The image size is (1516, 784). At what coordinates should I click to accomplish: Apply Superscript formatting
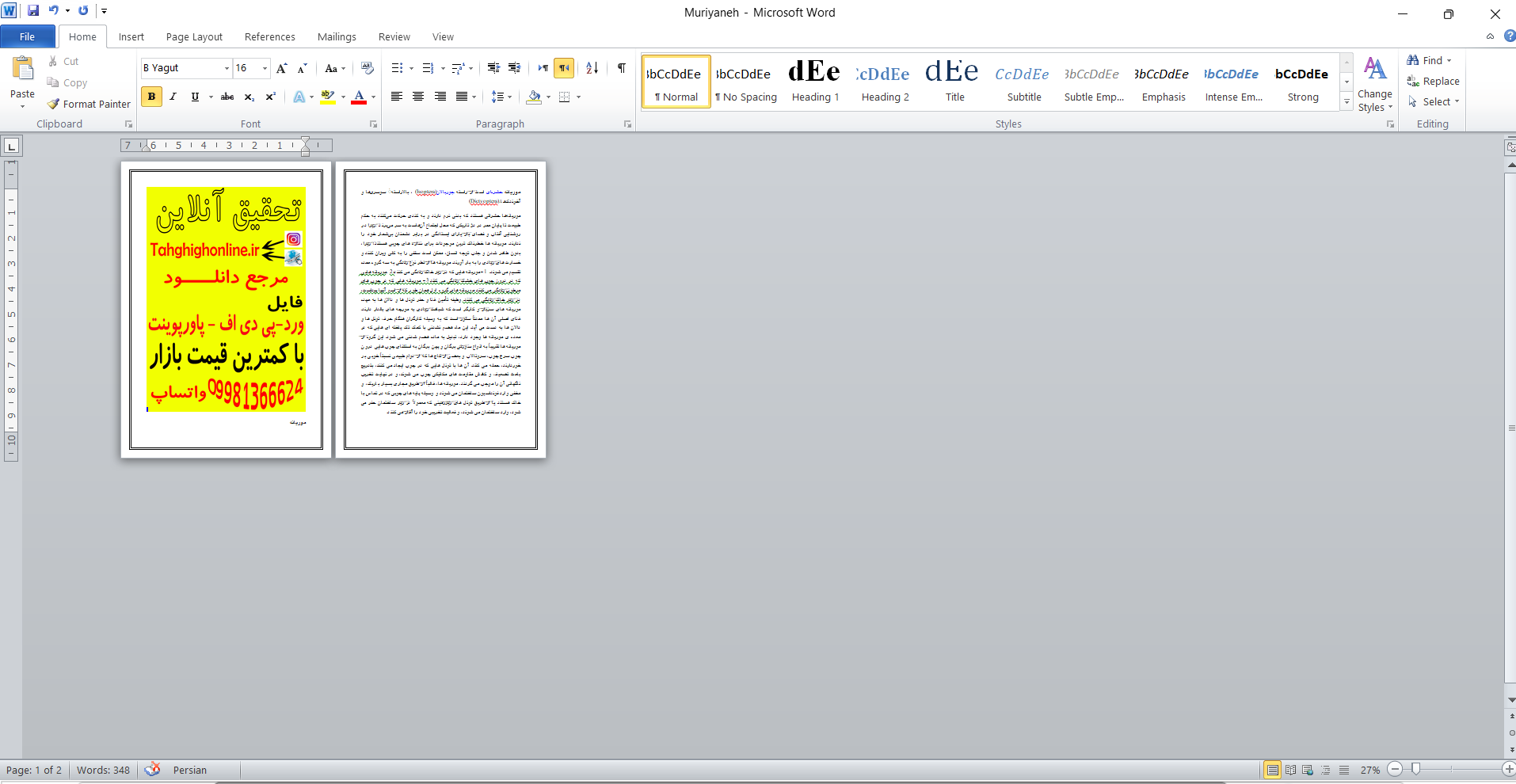(x=270, y=97)
